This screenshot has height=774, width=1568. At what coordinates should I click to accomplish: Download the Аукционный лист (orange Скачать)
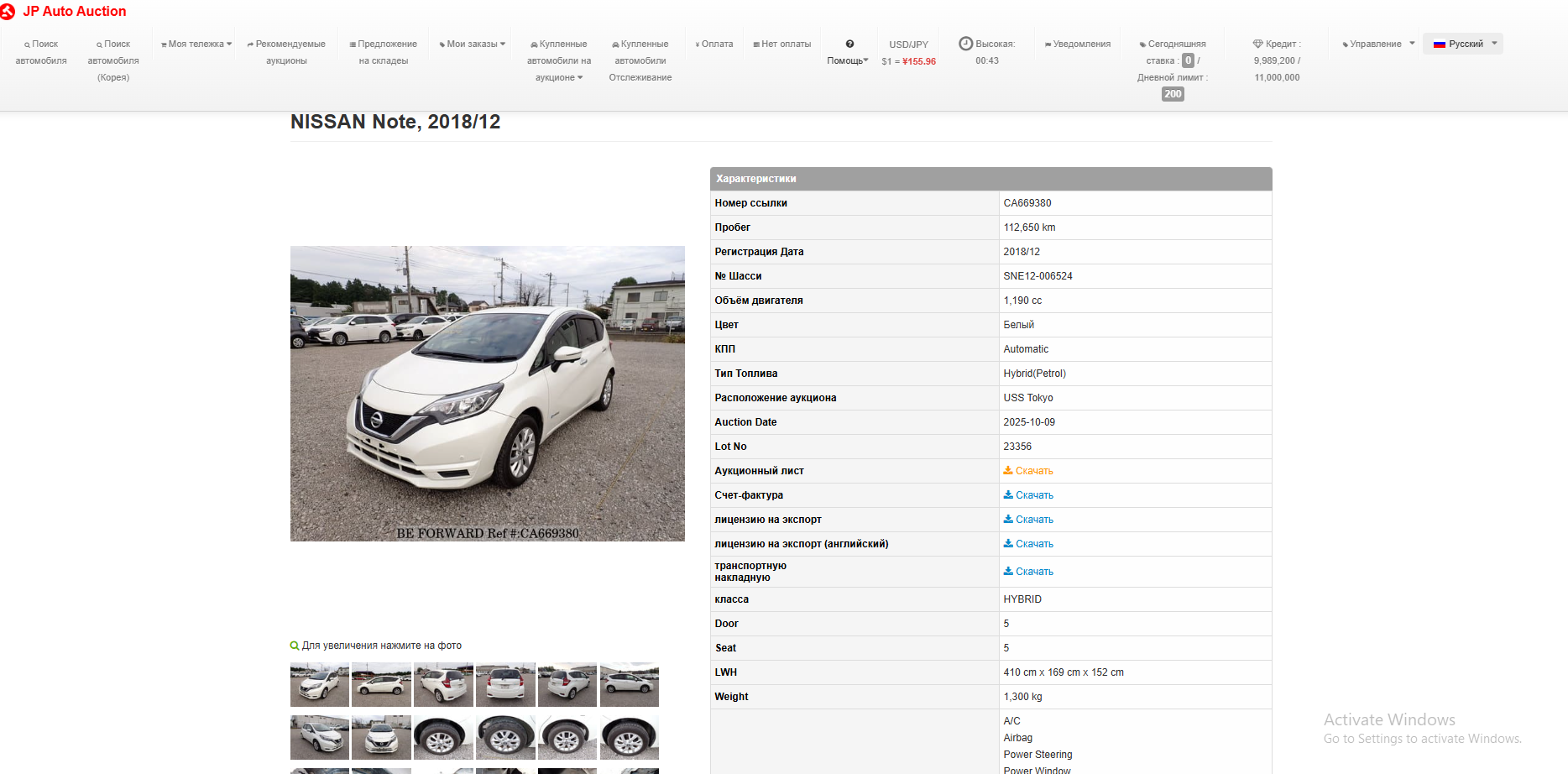point(1028,471)
